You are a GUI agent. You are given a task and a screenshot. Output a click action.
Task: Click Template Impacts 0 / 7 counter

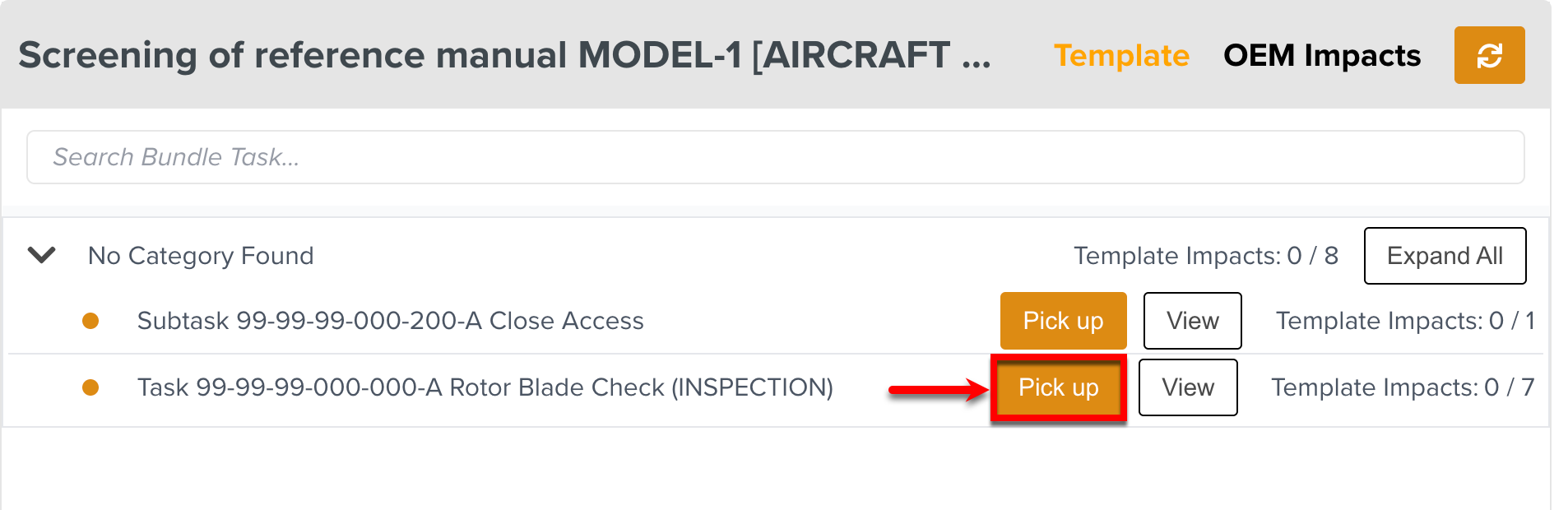tap(1402, 387)
